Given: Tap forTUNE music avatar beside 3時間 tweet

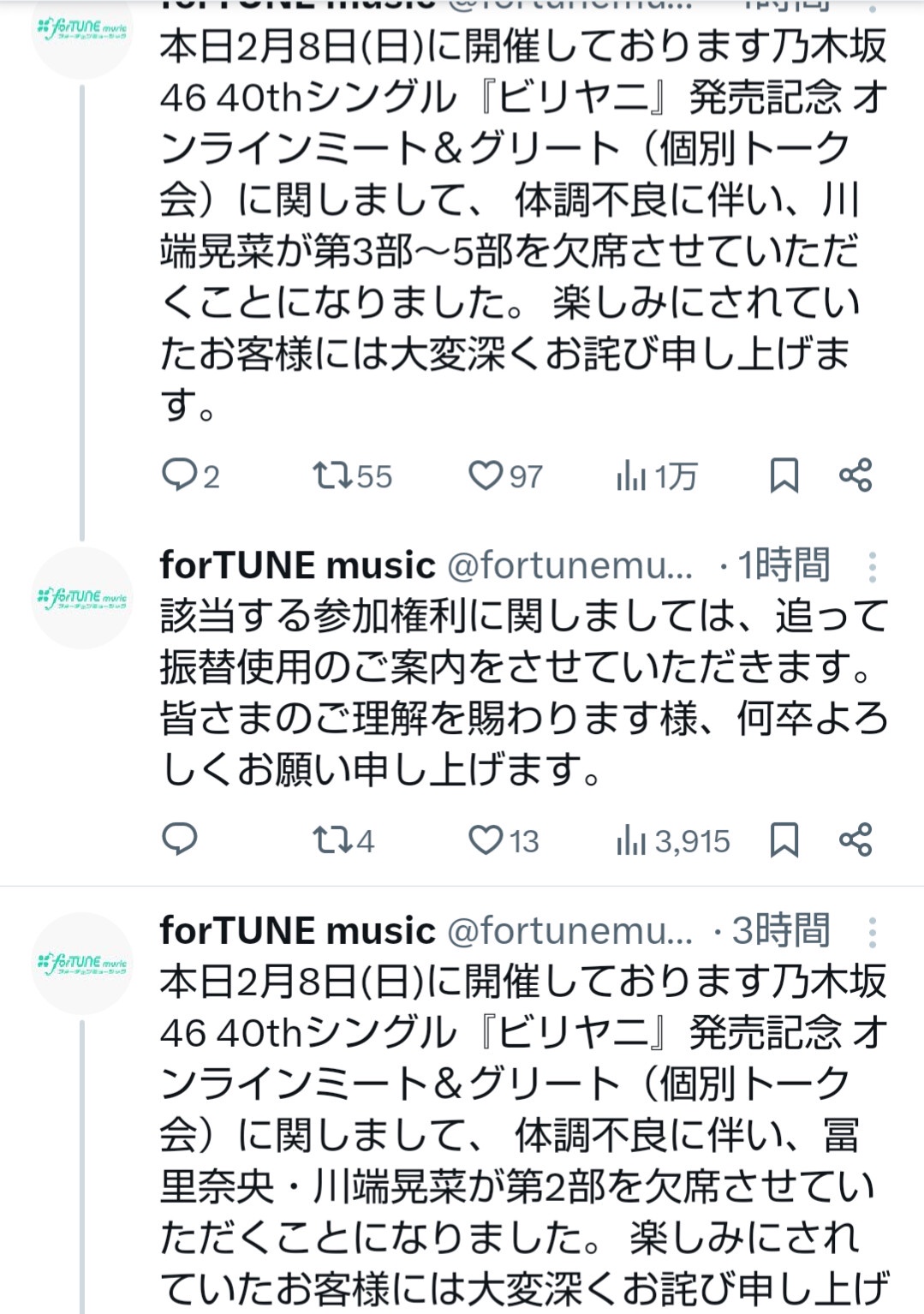Looking at the screenshot, I should [82, 963].
